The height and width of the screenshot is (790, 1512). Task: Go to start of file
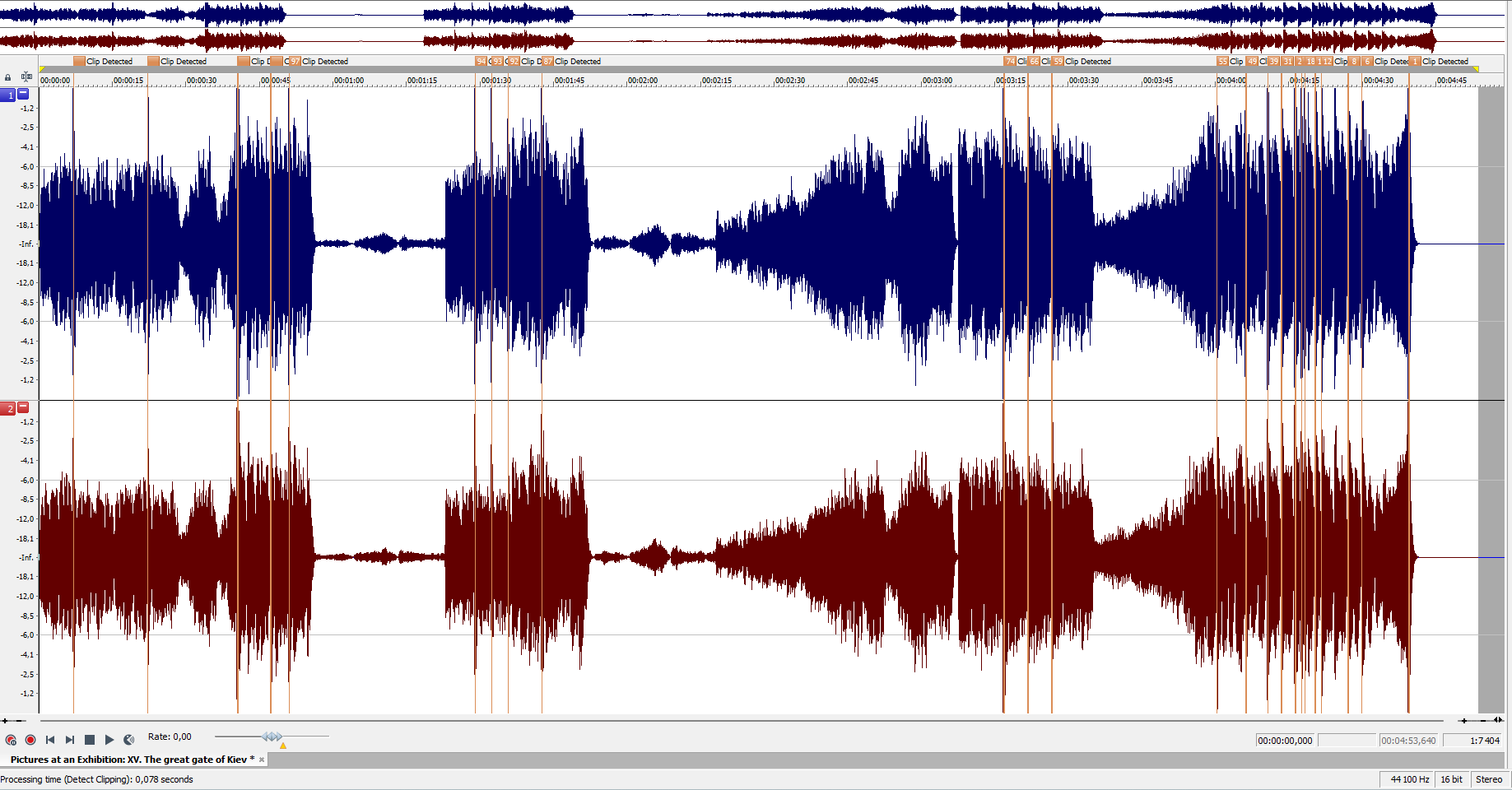pos(50,740)
